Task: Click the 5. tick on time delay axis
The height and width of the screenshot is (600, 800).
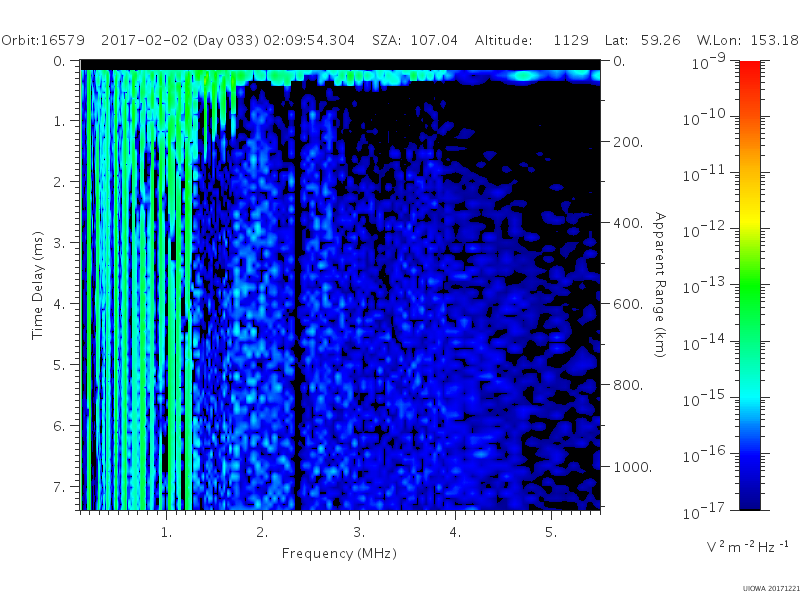Action: [x=60, y=365]
